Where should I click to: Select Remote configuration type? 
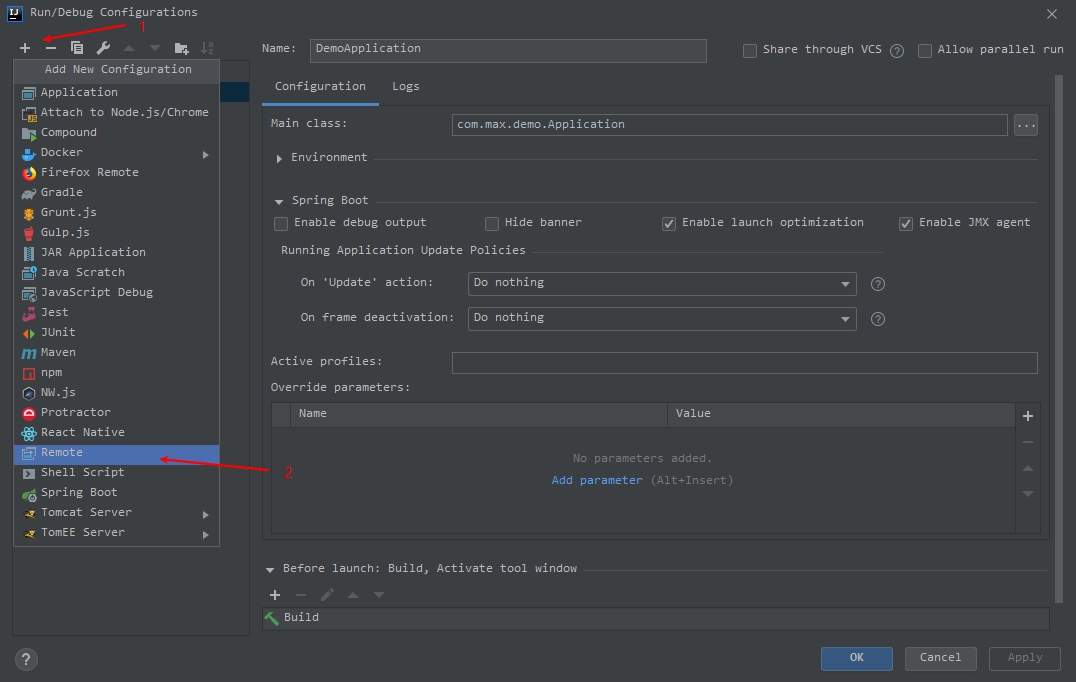tap(117, 452)
